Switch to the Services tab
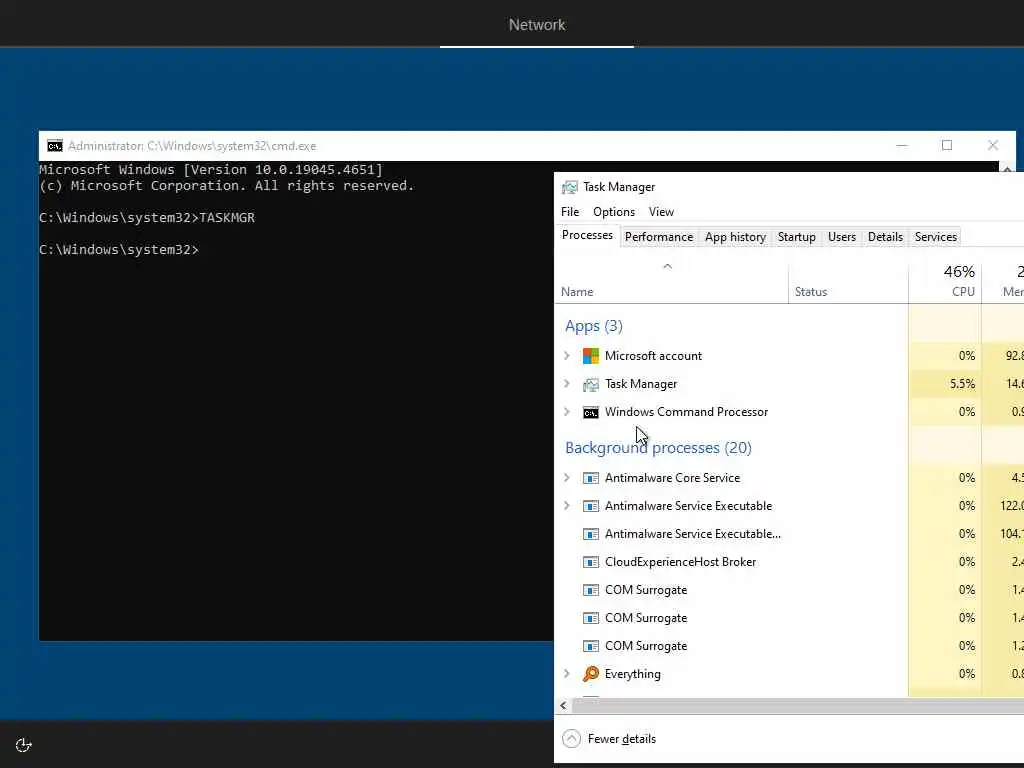 936,237
